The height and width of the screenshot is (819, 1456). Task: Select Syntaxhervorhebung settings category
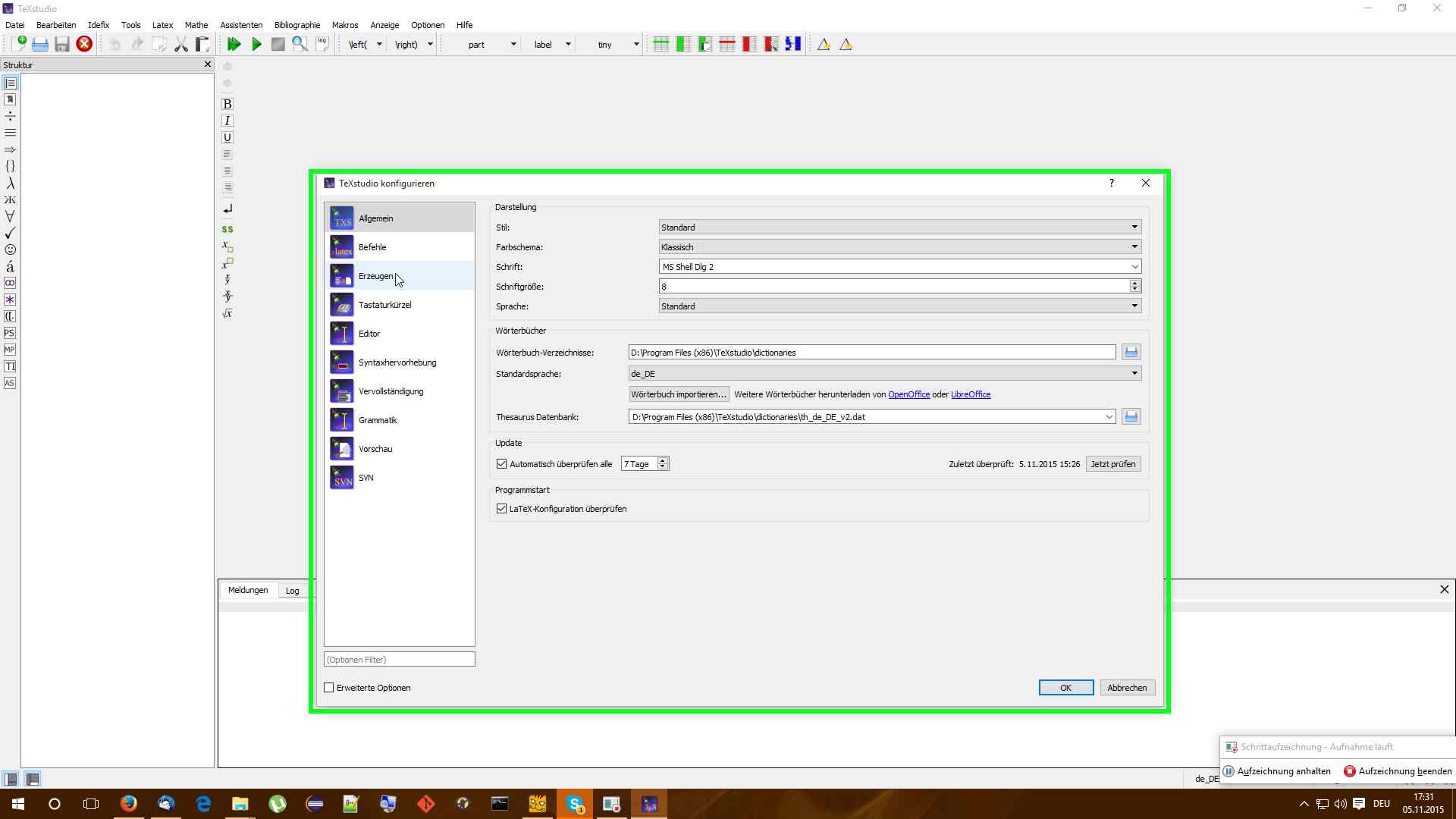(x=400, y=362)
